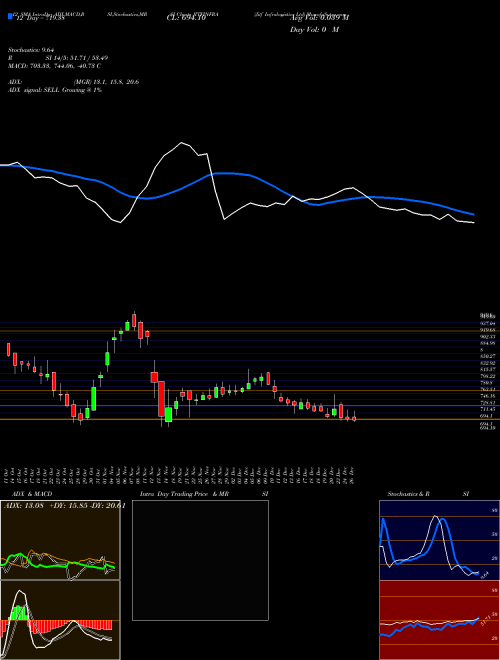The image size is (500, 660).
Task: Click the 'Intra Day Trading Price & MR' title
Action: tap(184, 494)
